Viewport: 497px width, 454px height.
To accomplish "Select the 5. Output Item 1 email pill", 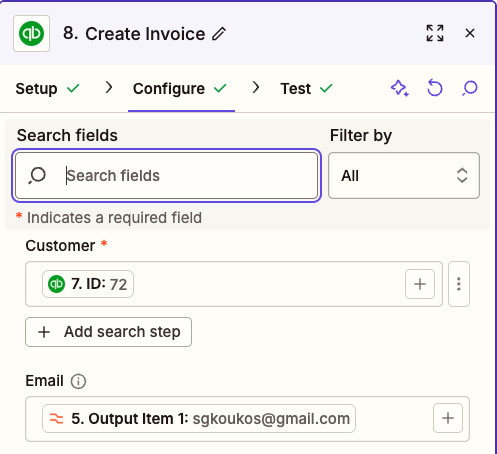I will tap(199, 418).
